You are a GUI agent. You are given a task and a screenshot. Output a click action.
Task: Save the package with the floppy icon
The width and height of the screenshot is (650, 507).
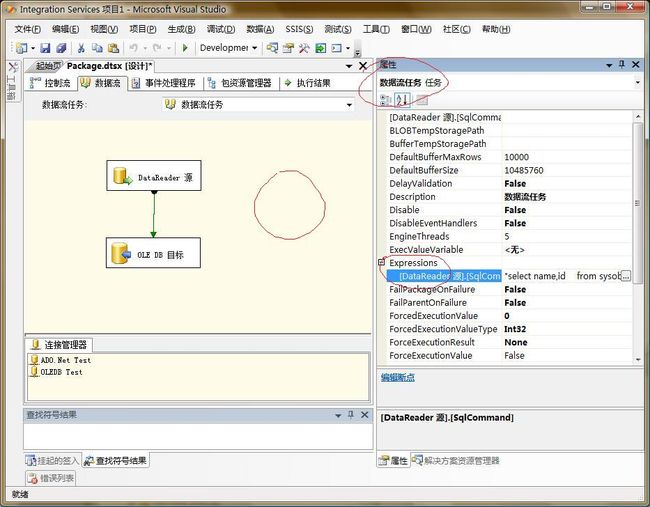[x=45, y=48]
